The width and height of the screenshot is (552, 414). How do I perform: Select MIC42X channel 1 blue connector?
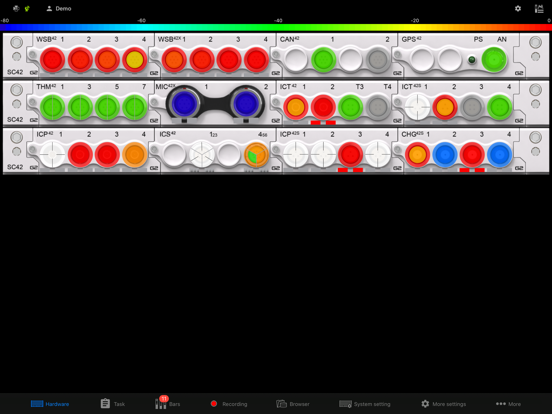coord(184,104)
